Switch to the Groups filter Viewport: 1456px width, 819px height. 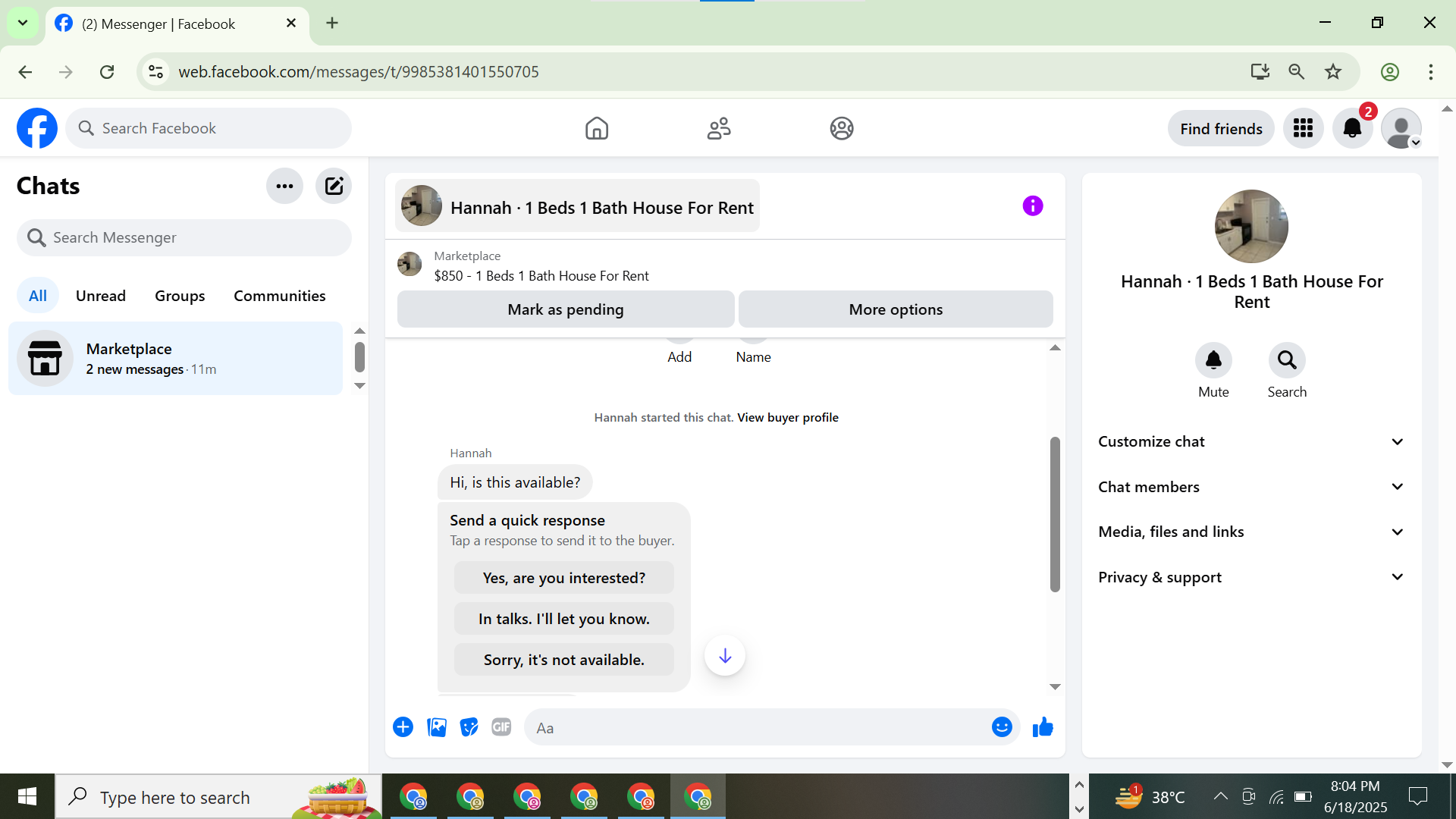coord(180,296)
